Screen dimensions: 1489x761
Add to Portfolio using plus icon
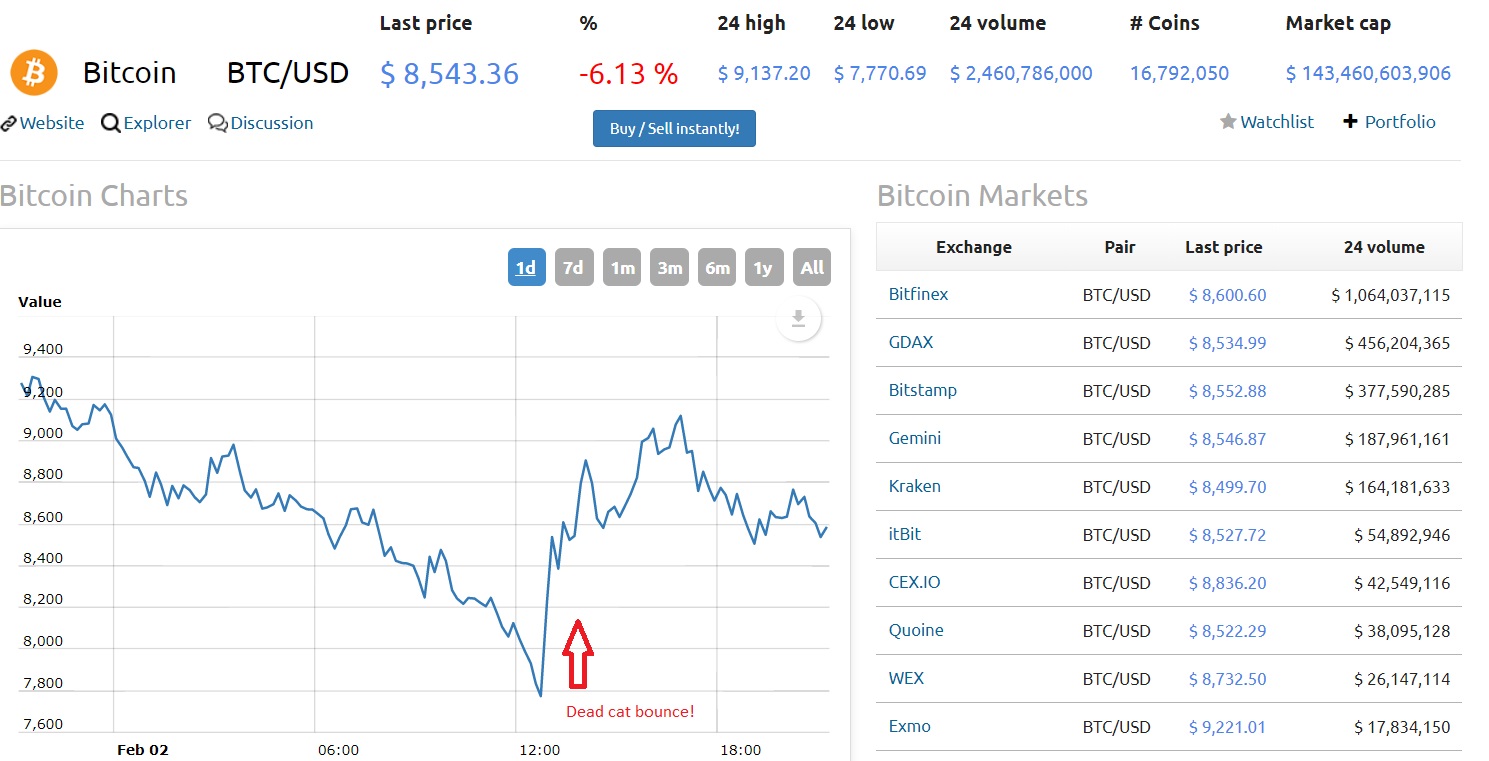(1350, 122)
